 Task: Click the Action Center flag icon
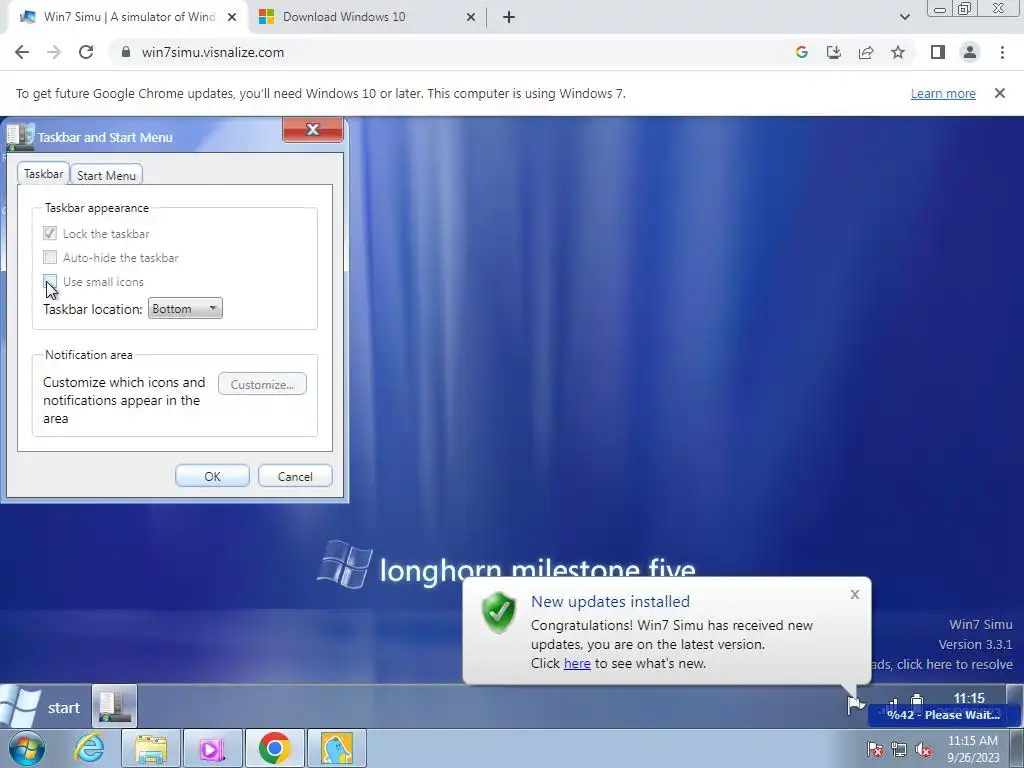pyautogui.click(x=855, y=705)
